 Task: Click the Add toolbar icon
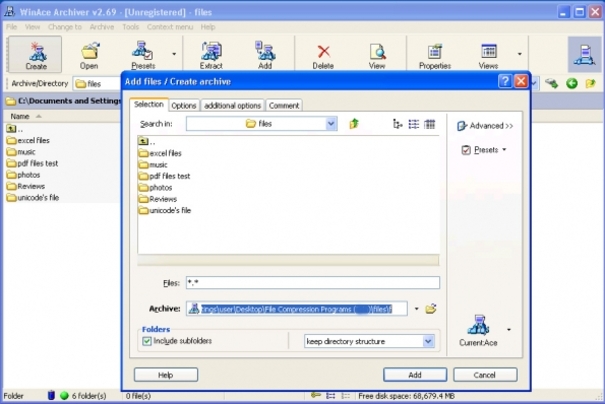point(265,54)
